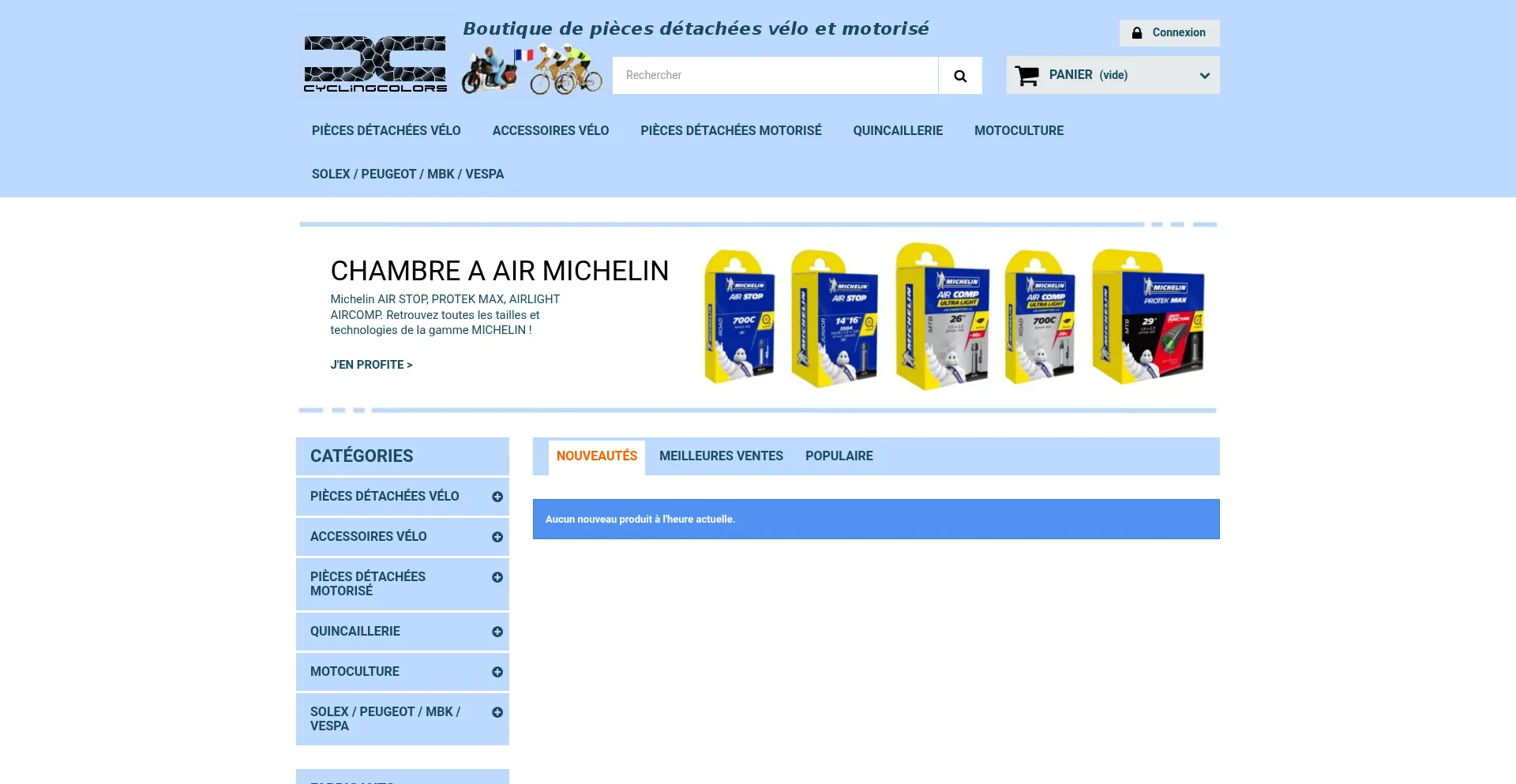Focus the Rechercher search field
The height and width of the screenshot is (784, 1516).
tap(775, 76)
